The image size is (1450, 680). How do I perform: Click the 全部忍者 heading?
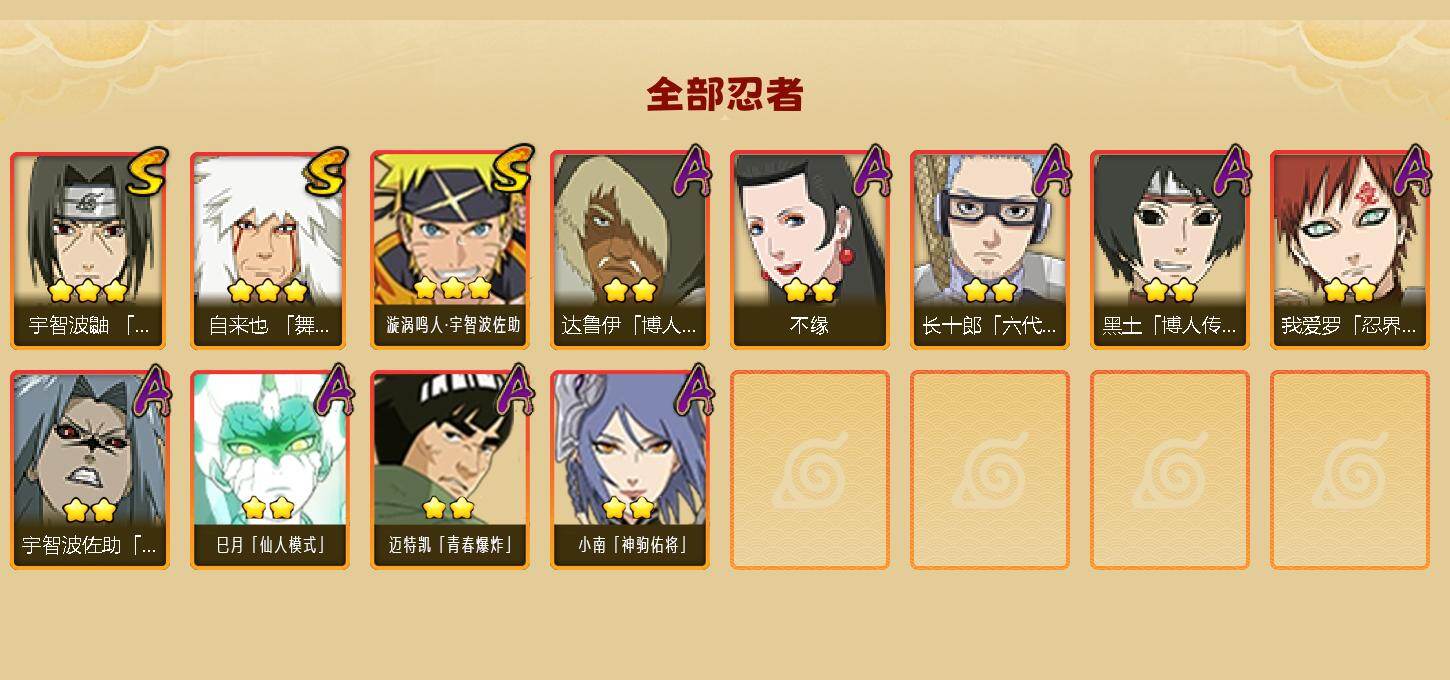tap(725, 95)
